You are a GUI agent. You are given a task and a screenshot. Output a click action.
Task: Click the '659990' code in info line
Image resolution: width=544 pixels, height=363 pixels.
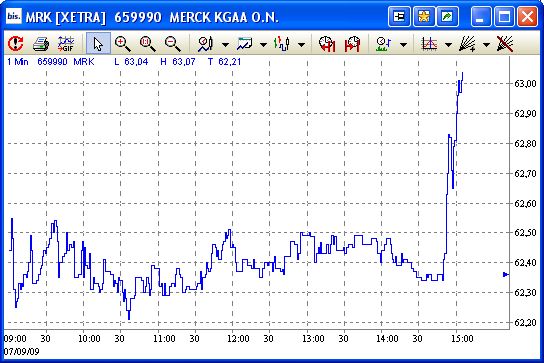click(x=52, y=62)
